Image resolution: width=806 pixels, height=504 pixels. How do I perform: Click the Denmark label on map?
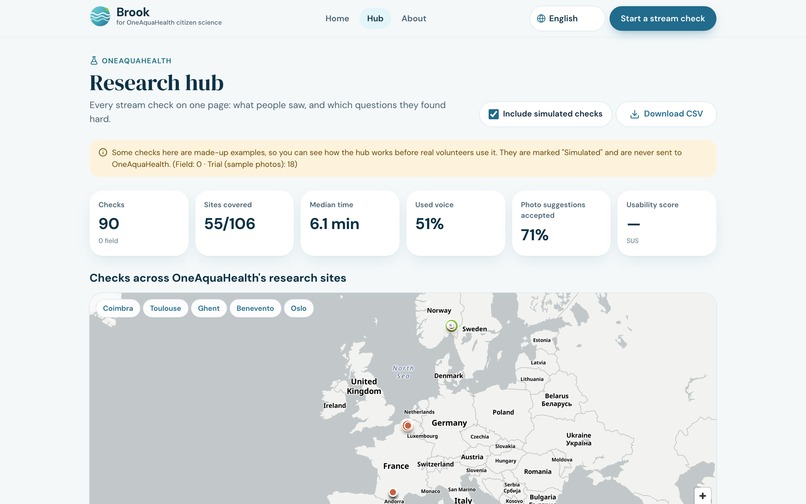[449, 376]
